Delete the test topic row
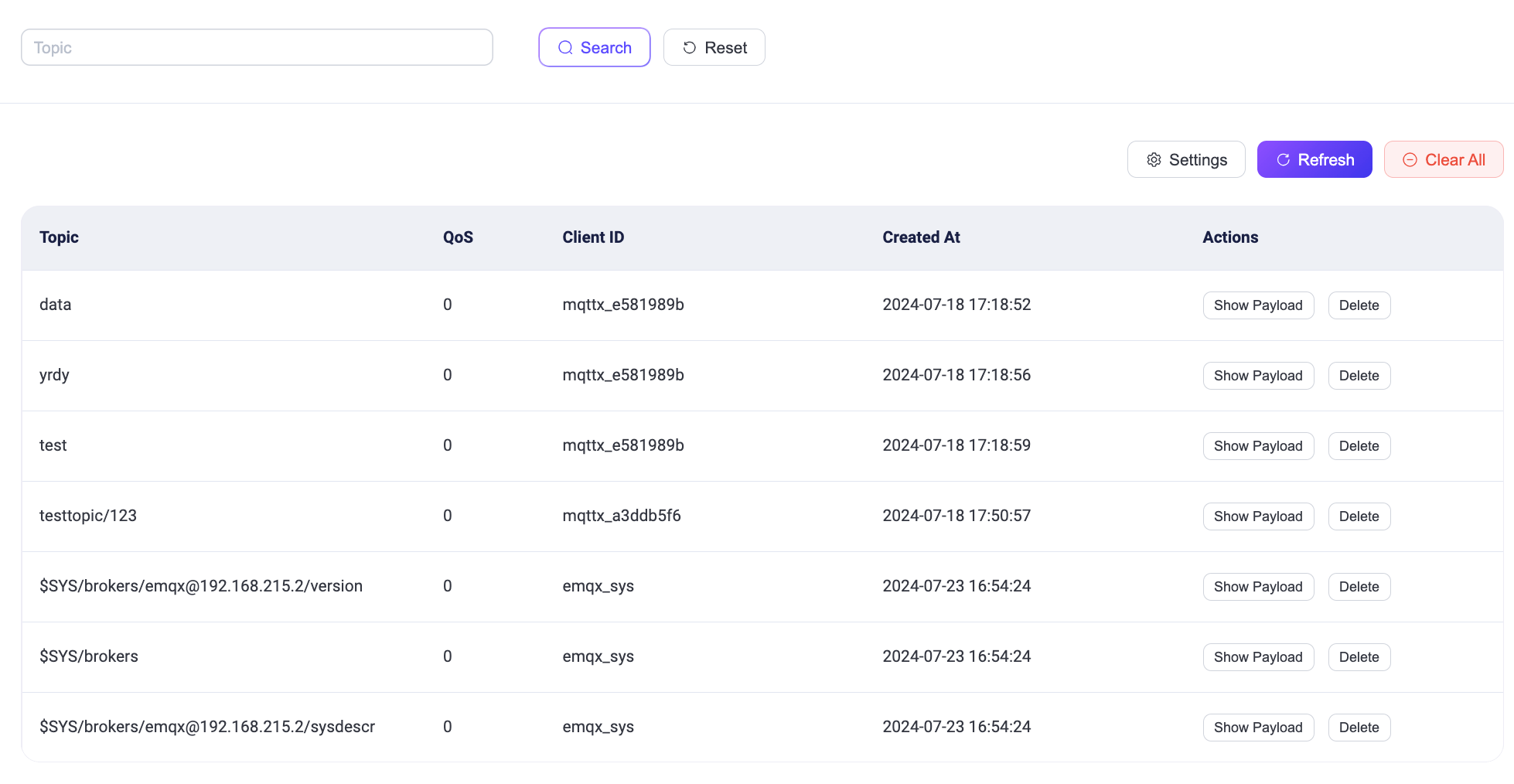This screenshot has height=784, width=1514. point(1359,446)
